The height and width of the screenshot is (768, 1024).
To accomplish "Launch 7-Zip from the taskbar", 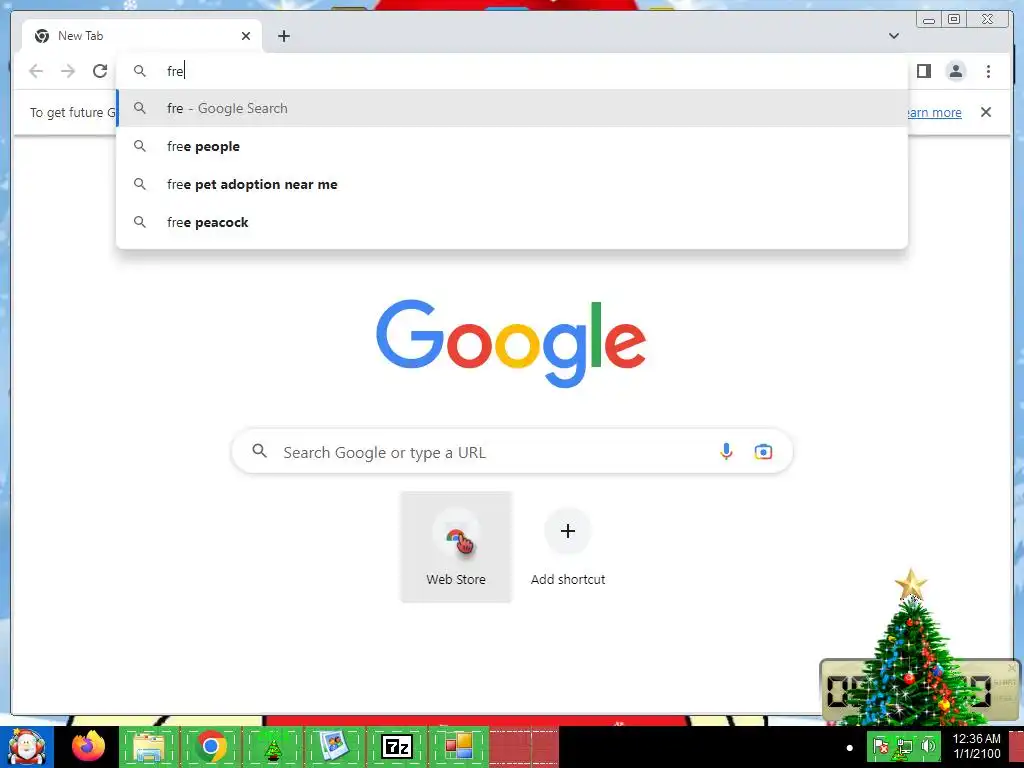I will click(x=396, y=747).
